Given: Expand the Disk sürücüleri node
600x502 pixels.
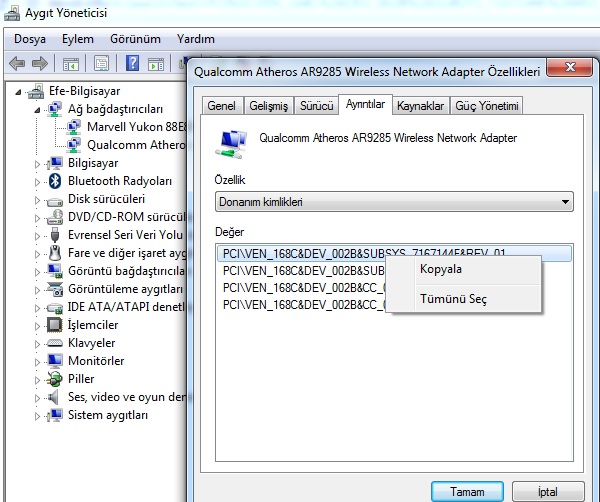Looking at the screenshot, I should click(x=37, y=200).
